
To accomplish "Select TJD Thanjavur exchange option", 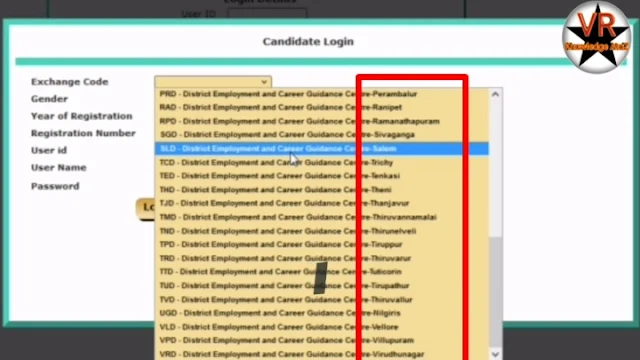I will 322,203.
